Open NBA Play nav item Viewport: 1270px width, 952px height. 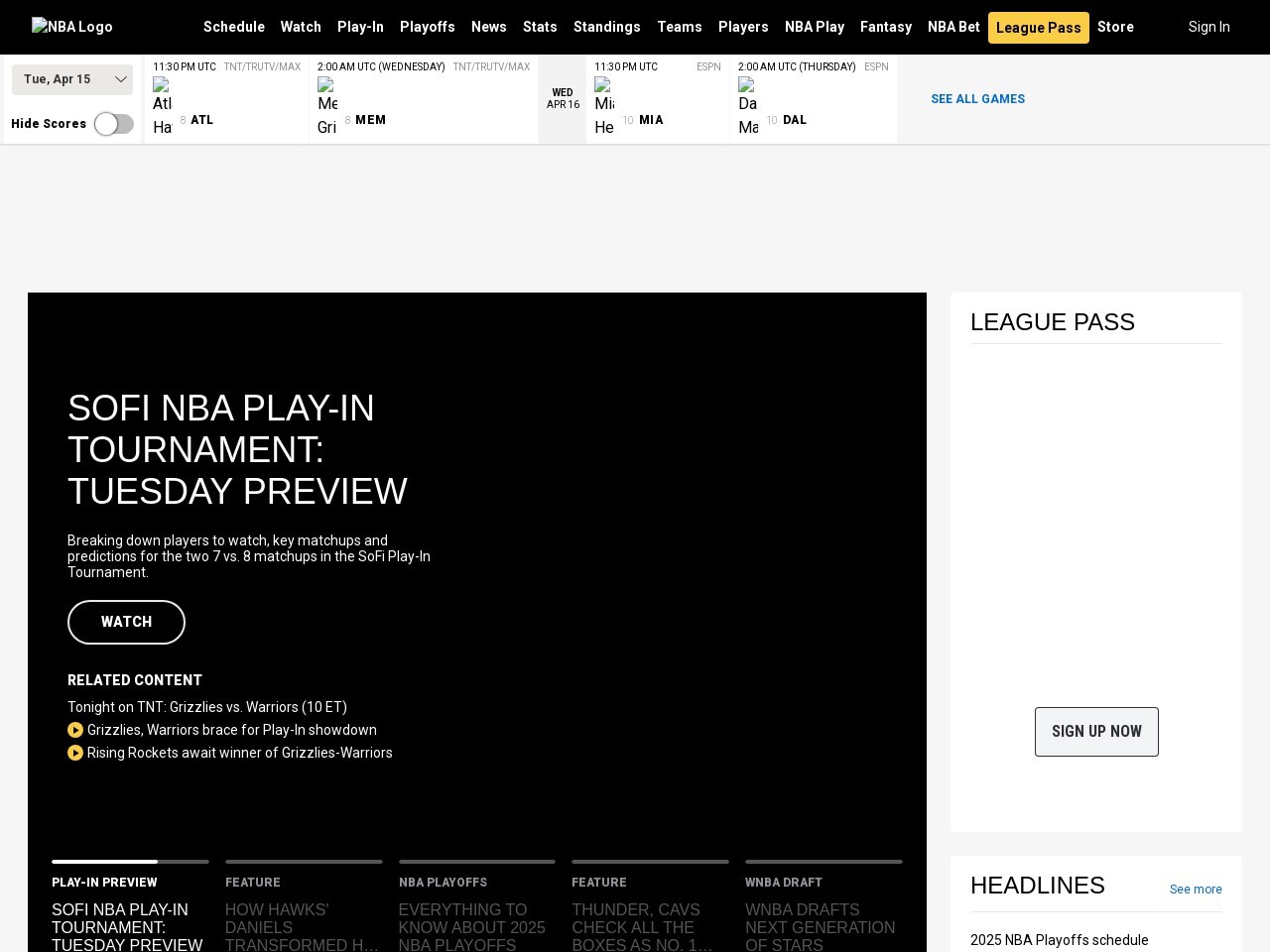pos(815,27)
